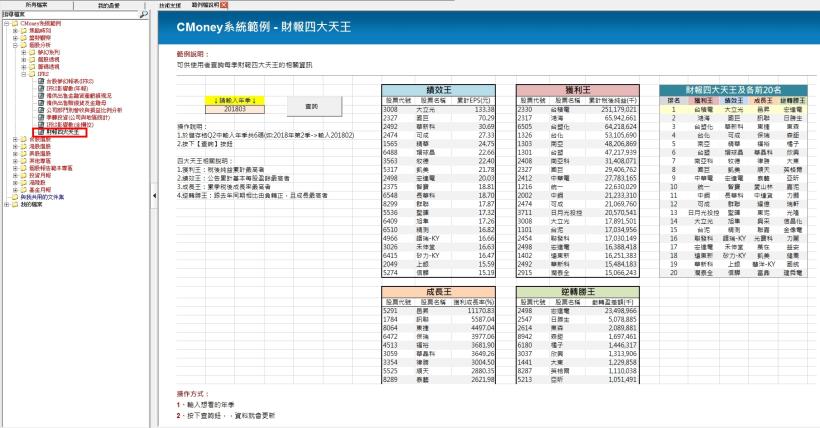
Task: Click the 我的檔案 folder icon
Action: tap(15, 204)
